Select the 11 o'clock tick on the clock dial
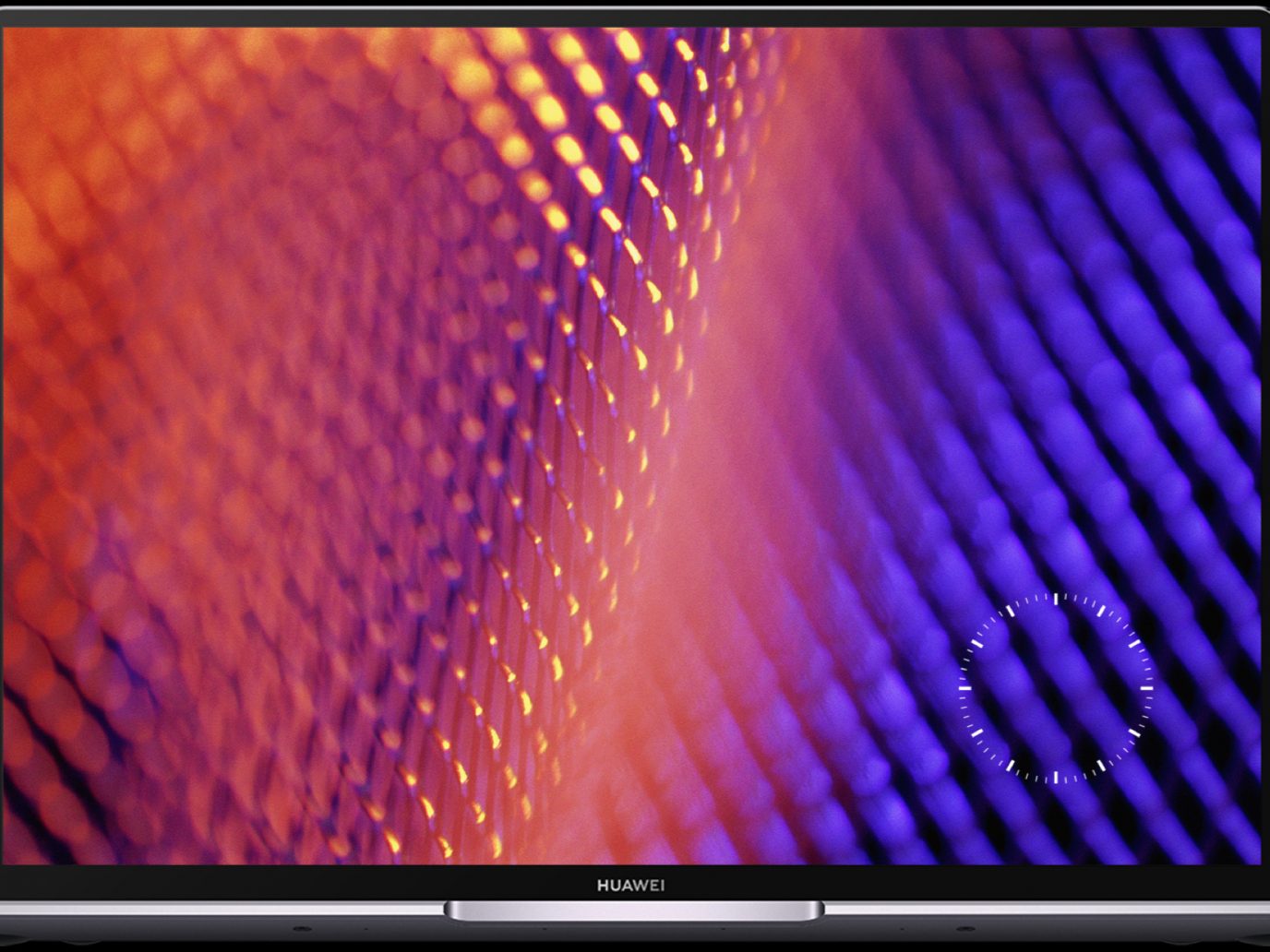 [x=1011, y=611]
